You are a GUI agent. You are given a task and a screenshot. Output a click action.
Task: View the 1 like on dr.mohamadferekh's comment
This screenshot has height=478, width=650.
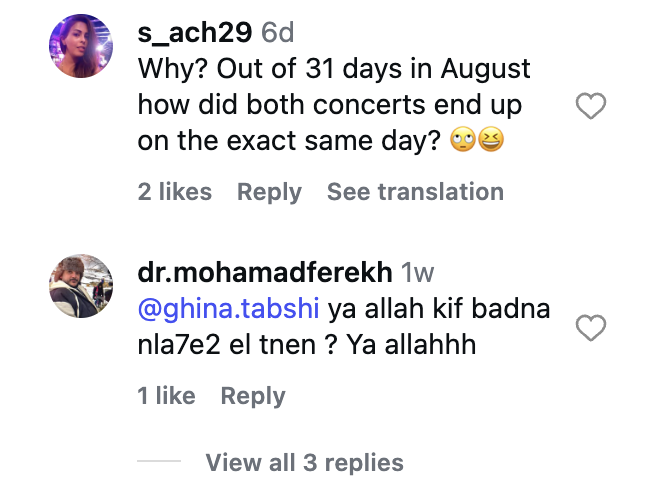[166, 396]
